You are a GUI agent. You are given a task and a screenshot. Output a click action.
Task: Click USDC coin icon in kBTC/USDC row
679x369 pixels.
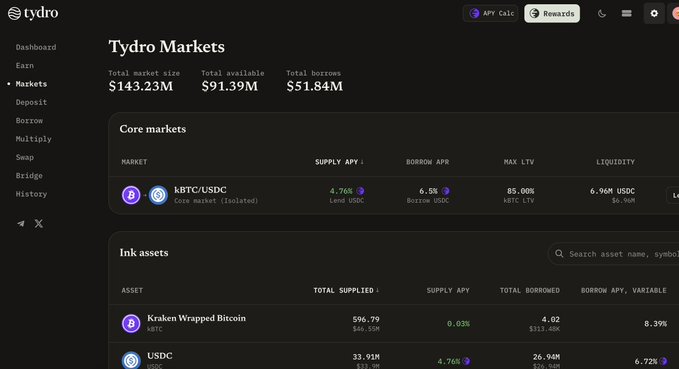[158, 195]
